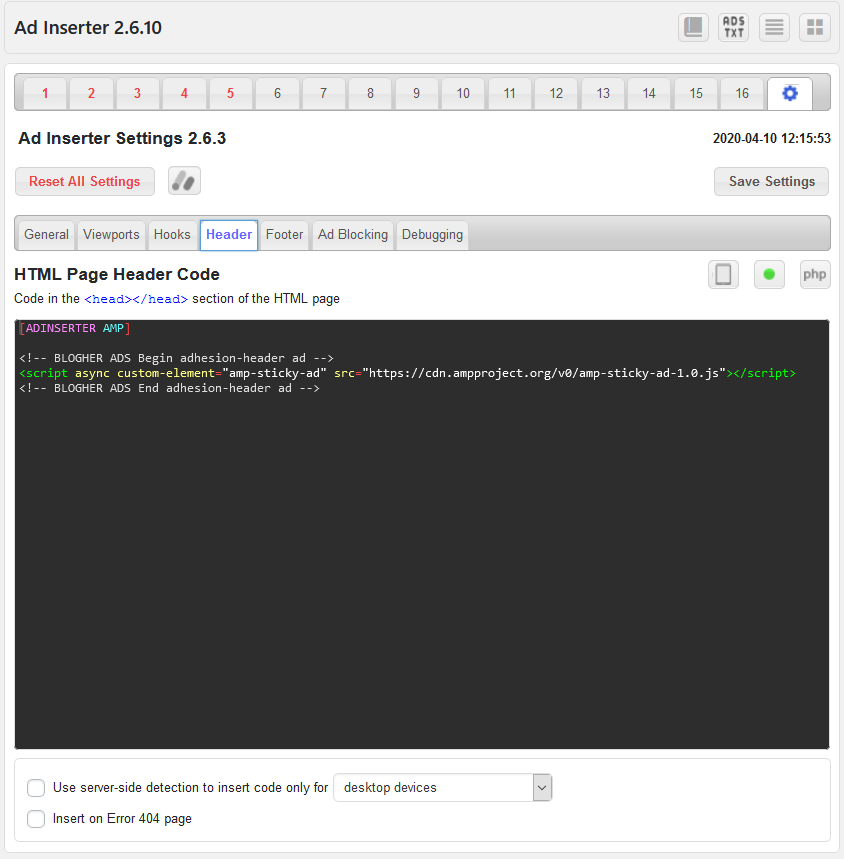Click the 2020-04-10 12:15:53 timestamp

click(x=771, y=138)
